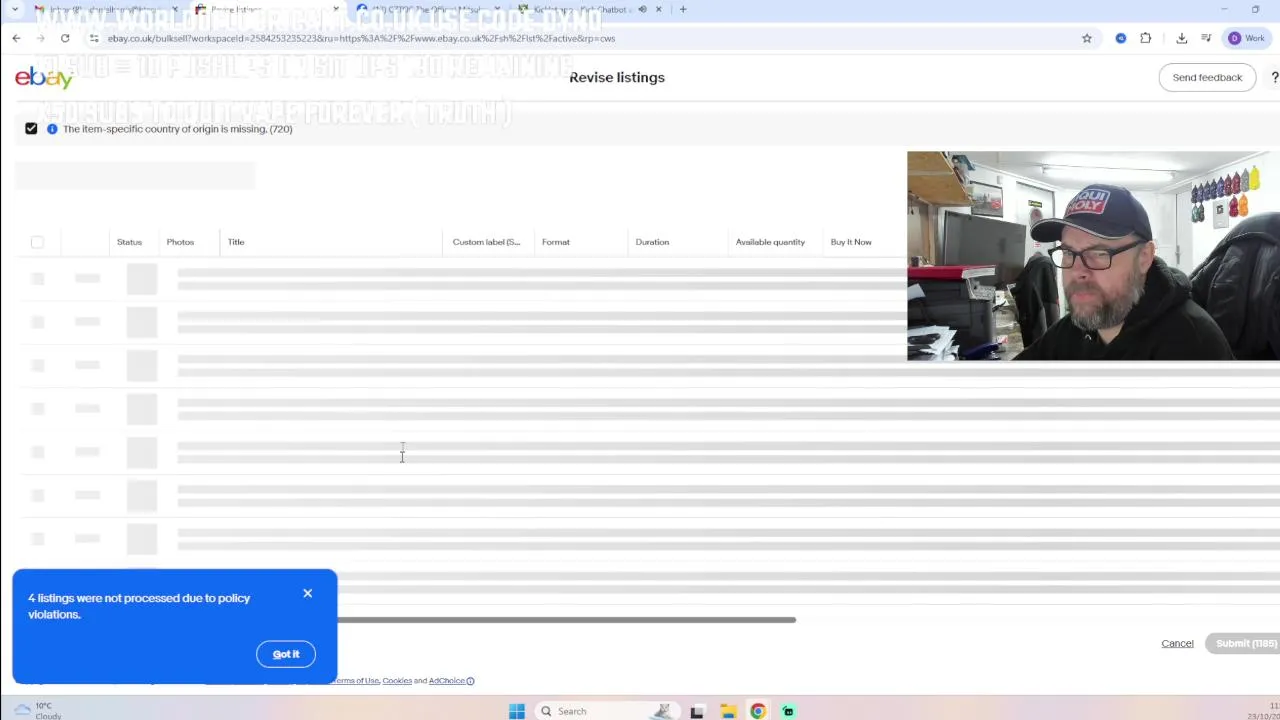Open the Extensions puzzle-piece icon

coord(1146,38)
